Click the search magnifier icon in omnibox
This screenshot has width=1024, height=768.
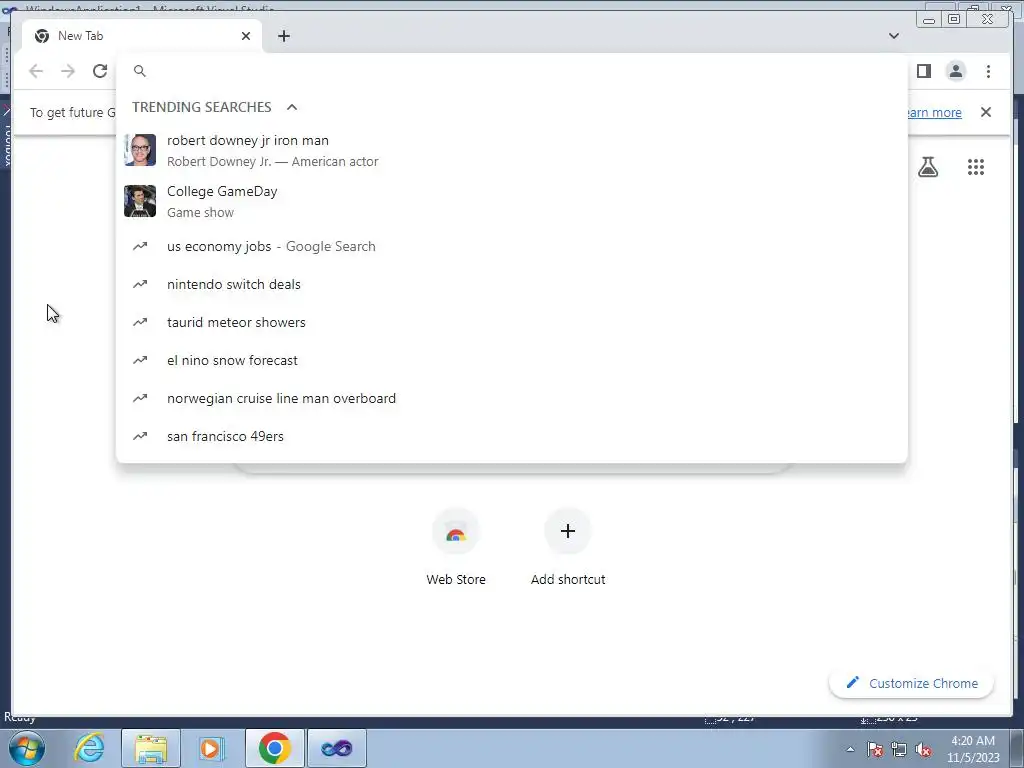coord(140,71)
